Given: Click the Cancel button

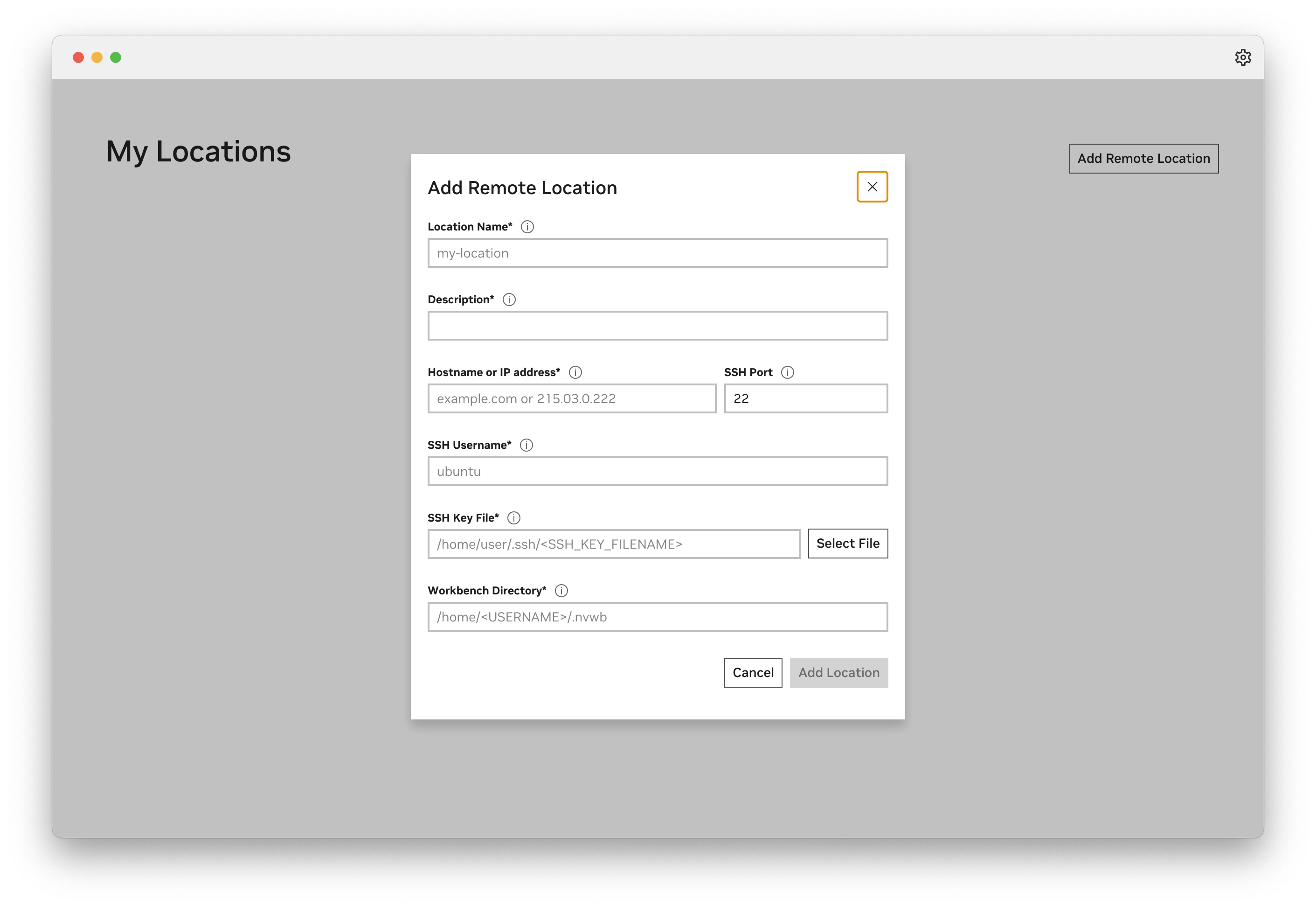Looking at the screenshot, I should pos(753,672).
